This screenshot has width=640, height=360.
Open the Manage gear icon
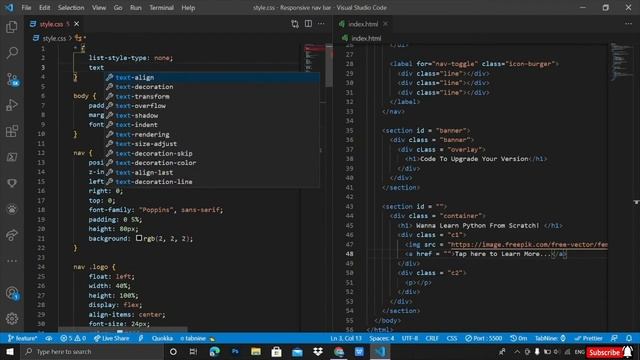12,318
